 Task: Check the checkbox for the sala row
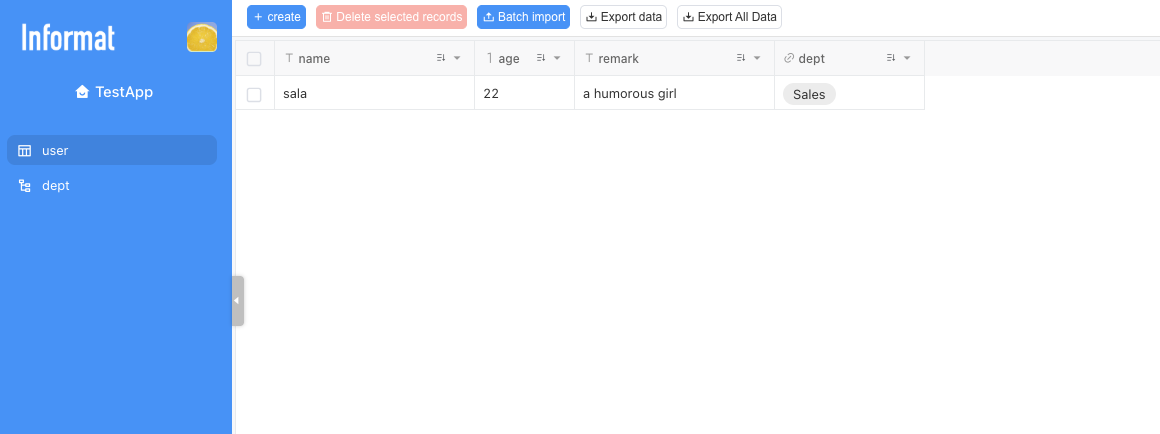click(x=254, y=94)
